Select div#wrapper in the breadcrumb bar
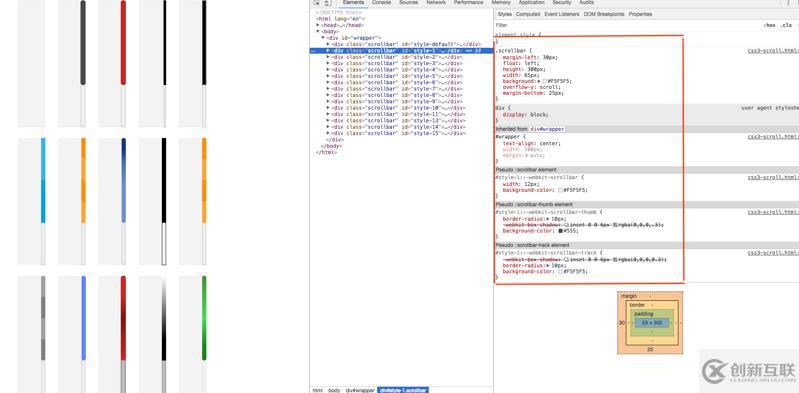This screenshot has width=799, height=393. 360,390
